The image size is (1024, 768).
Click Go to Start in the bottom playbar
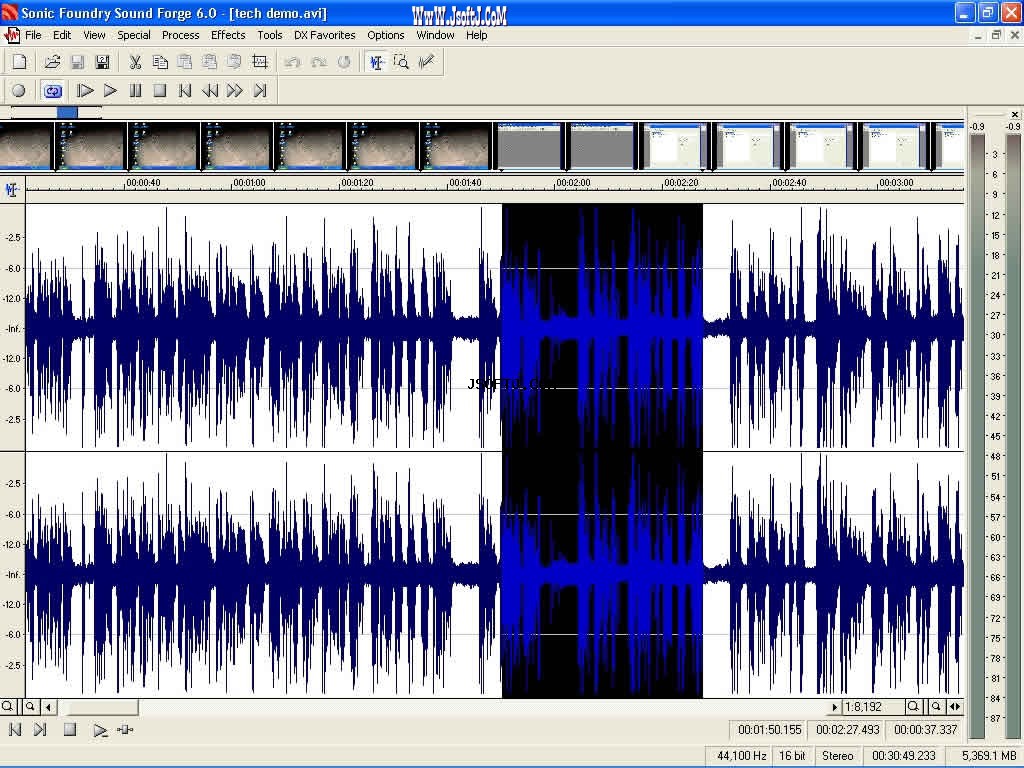point(15,729)
